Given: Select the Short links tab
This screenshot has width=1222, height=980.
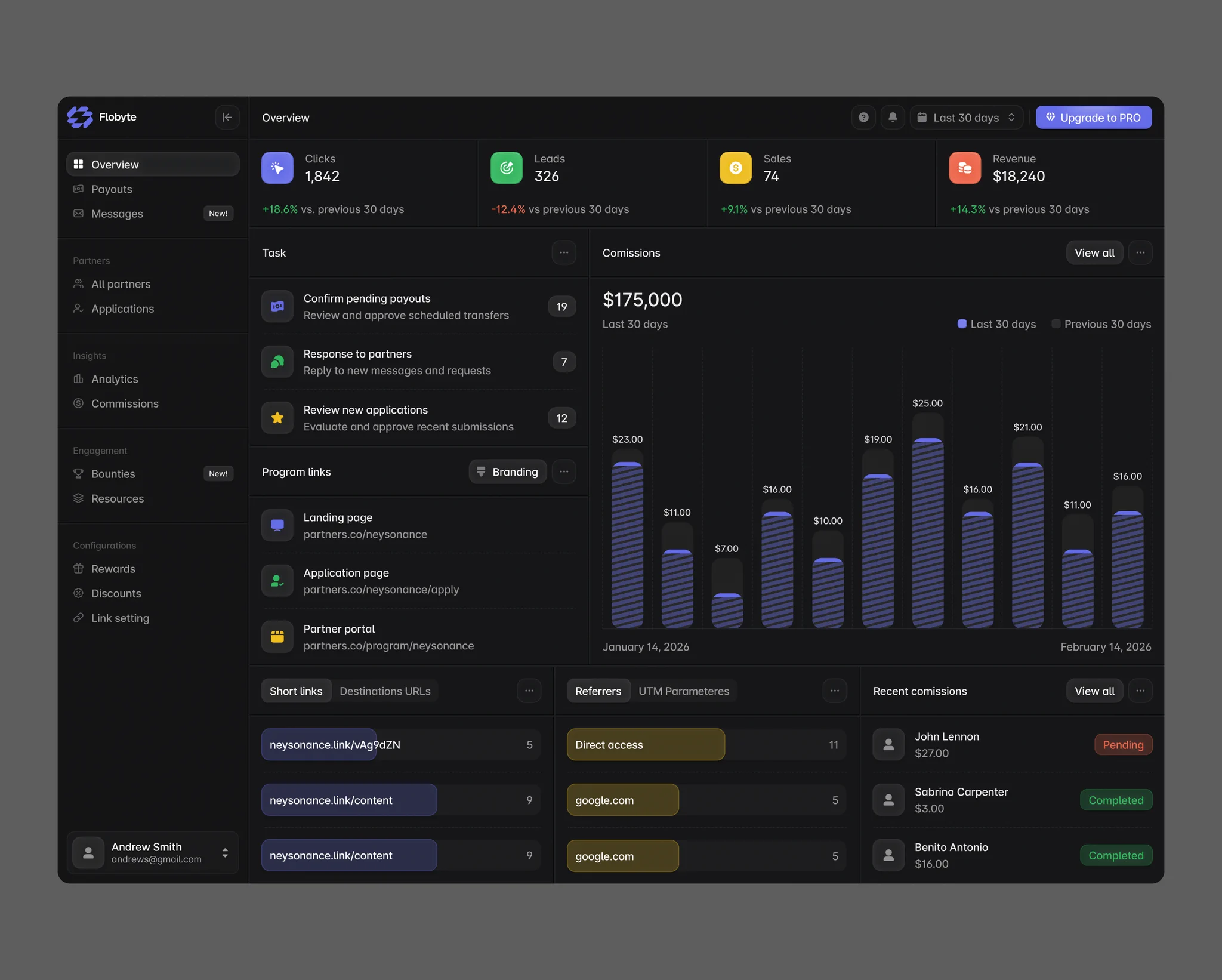Looking at the screenshot, I should (x=296, y=691).
